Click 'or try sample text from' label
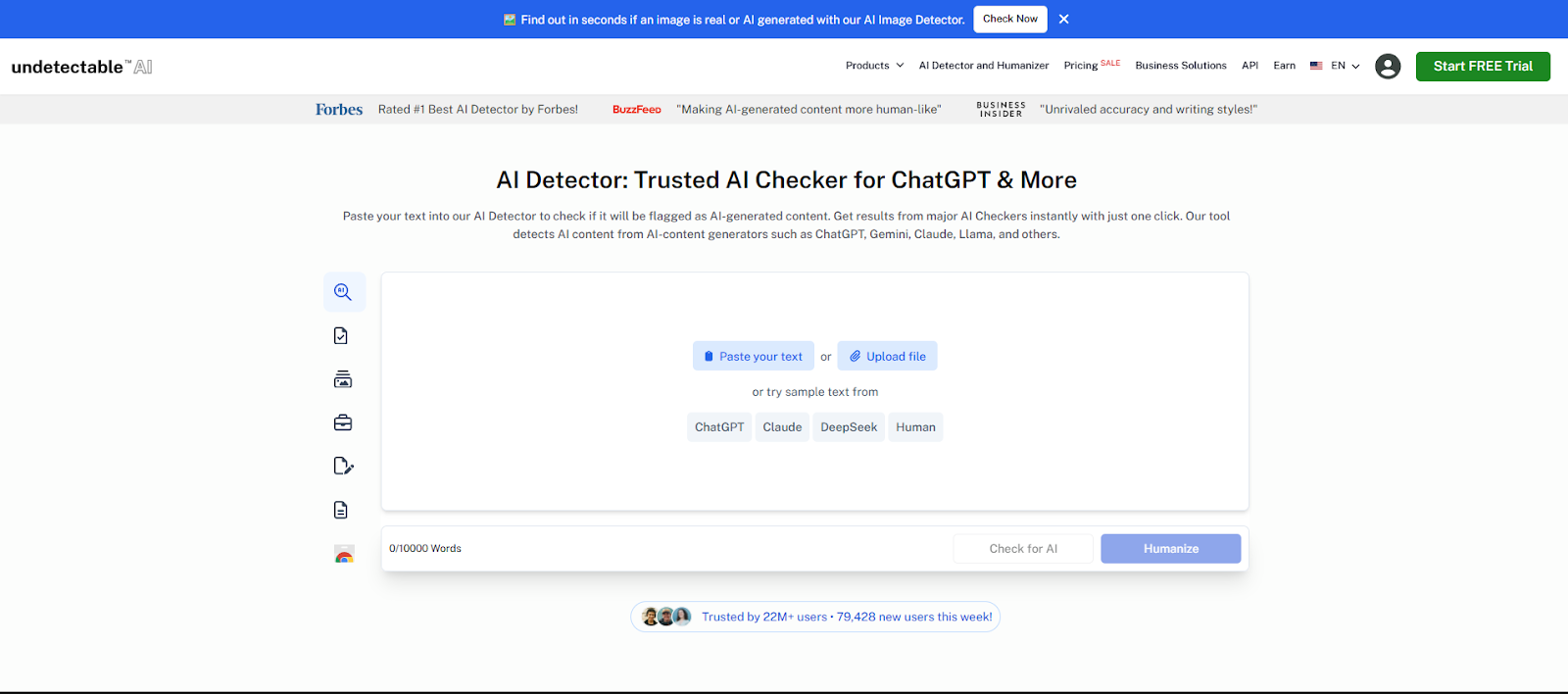1568x694 pixels. click(x=815, y=392)
